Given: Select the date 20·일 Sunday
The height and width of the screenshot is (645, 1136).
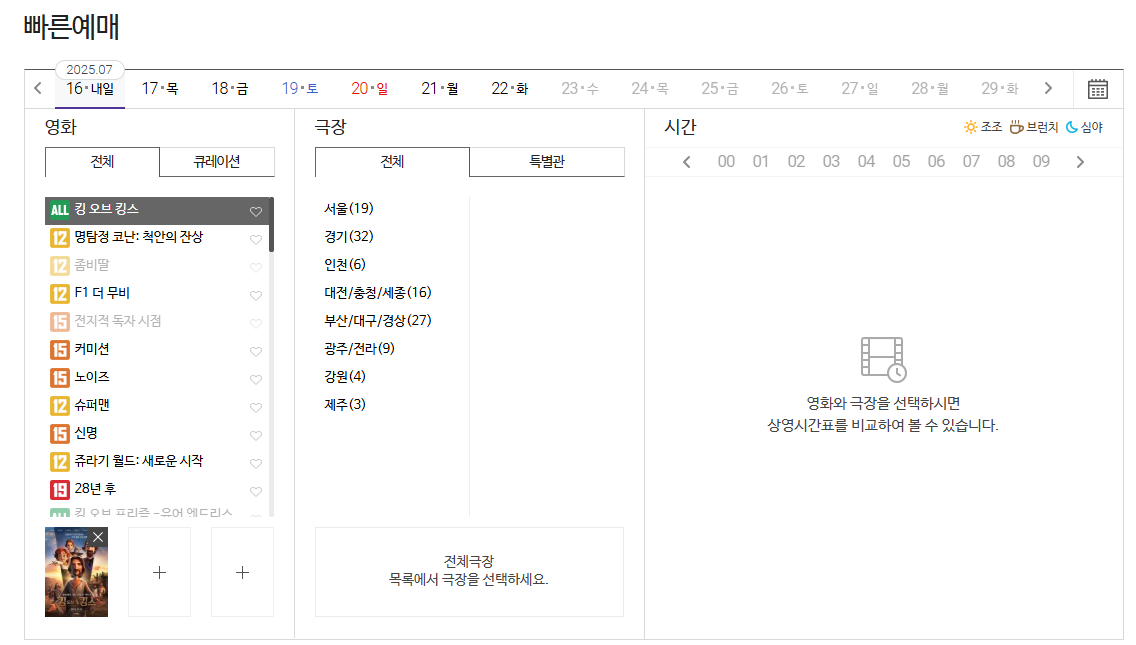Looking at the screenshot, I should pyautogui.click(x=370, y=88).
